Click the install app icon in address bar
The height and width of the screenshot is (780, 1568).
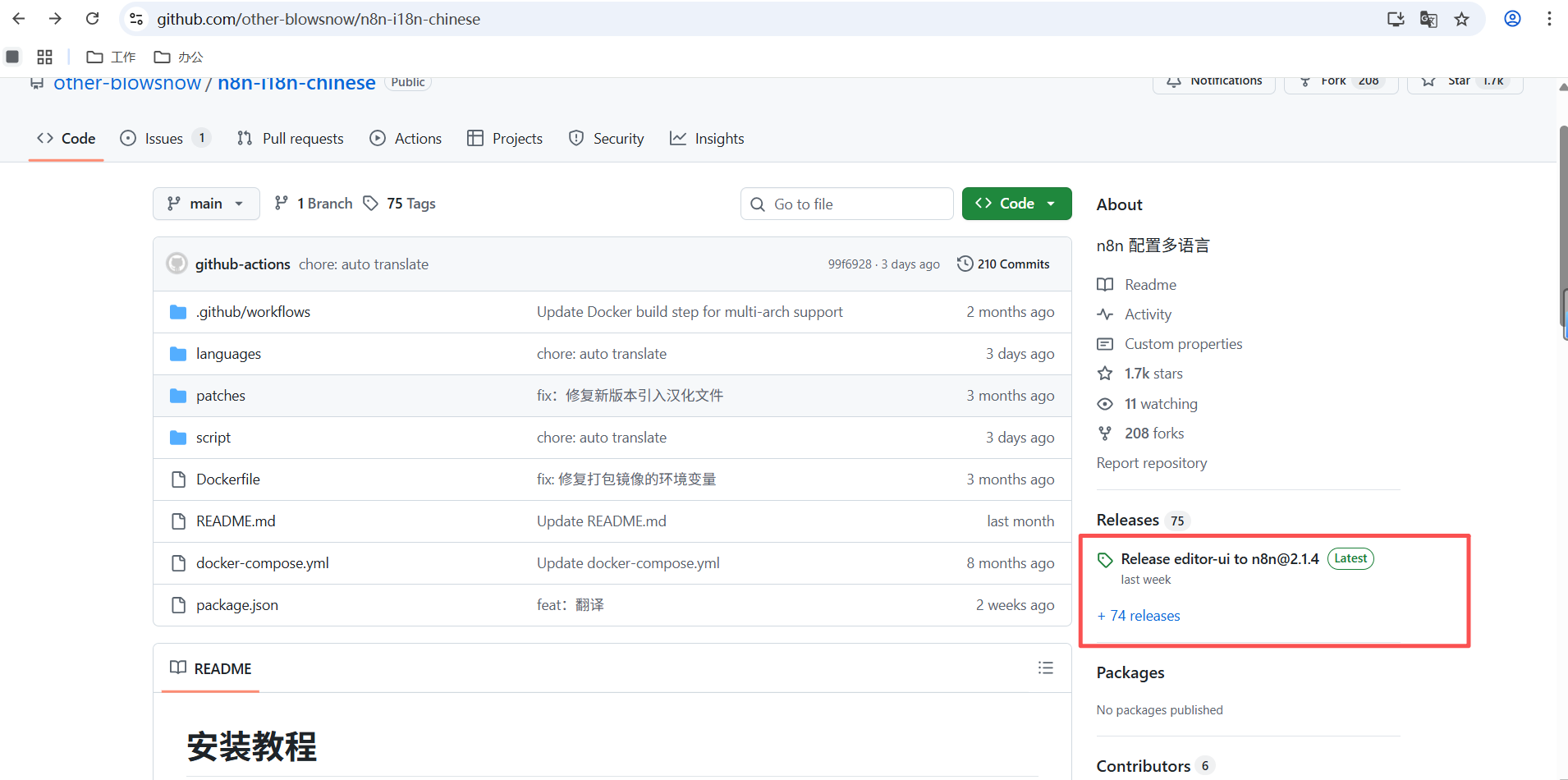(1396, 19)
